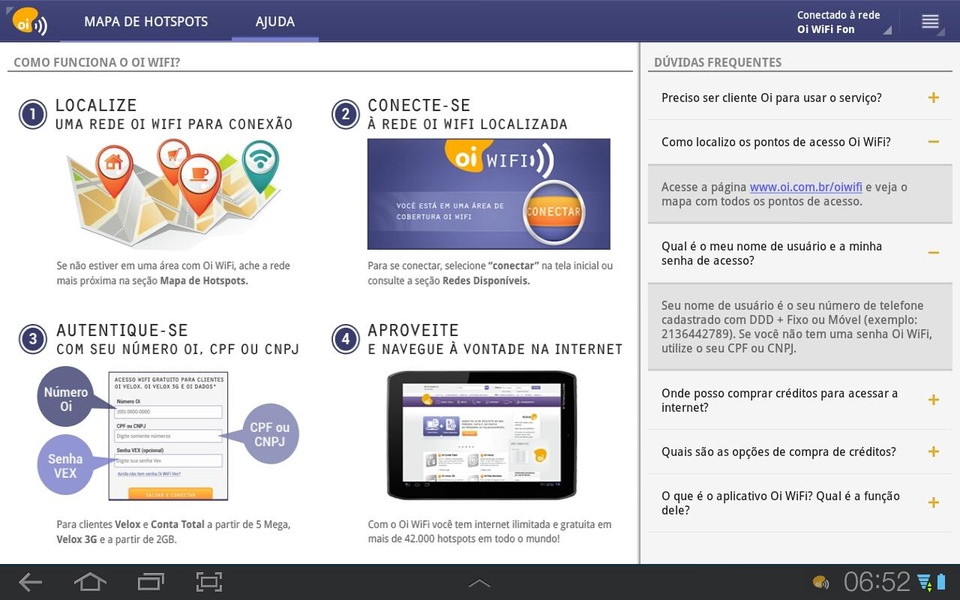
Task: Expand the notification bar up arrow
Action: tap(479, 583)
